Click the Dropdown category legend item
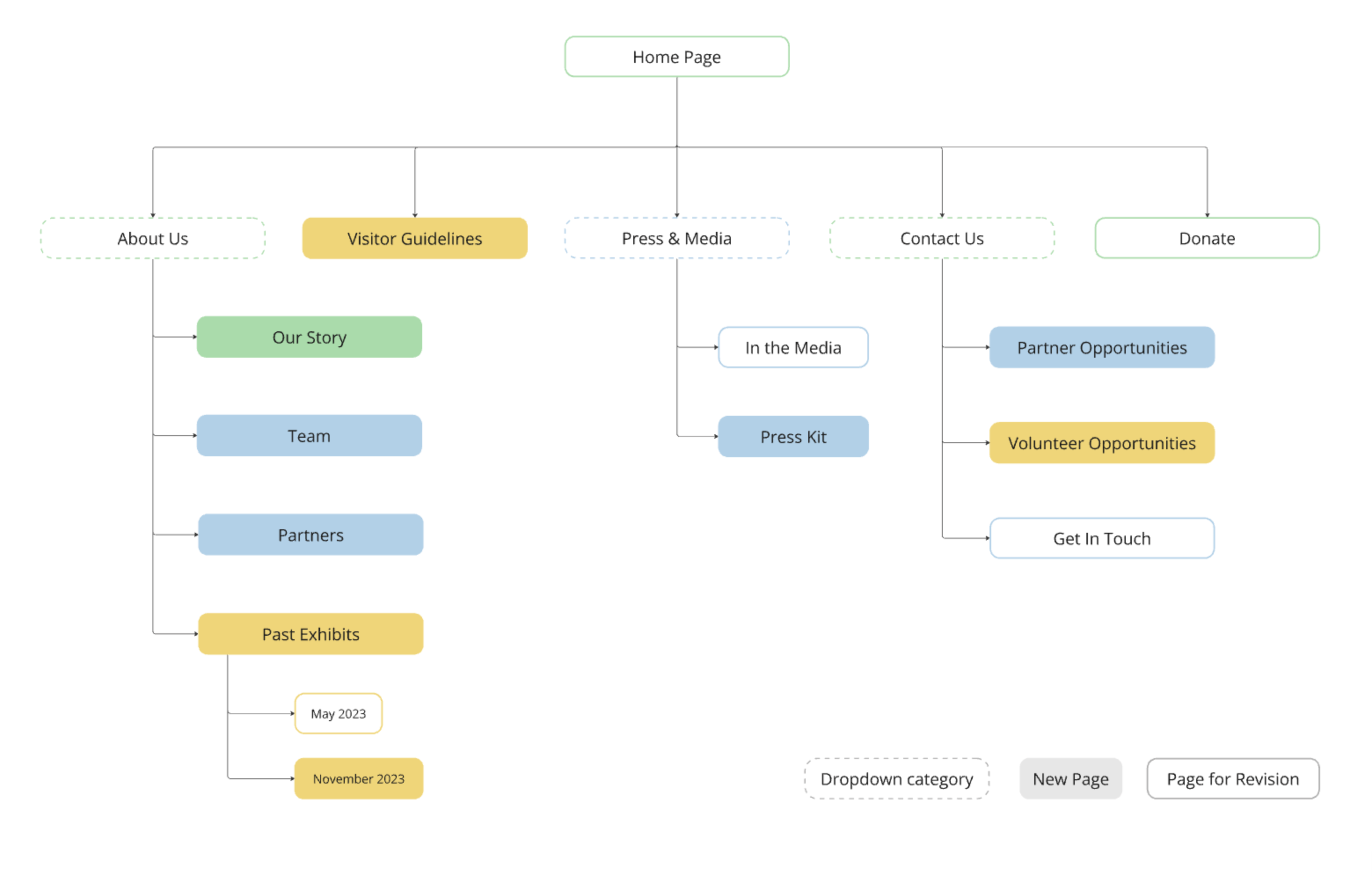 896,778
